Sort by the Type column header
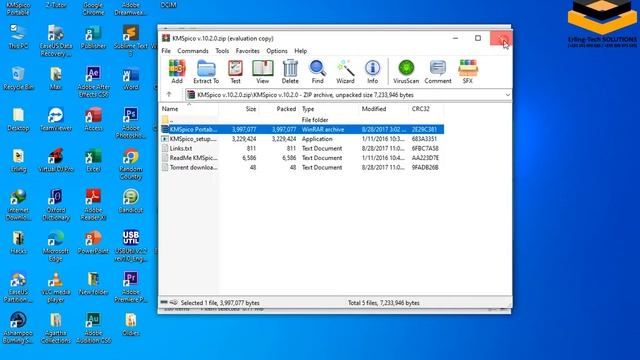Viewport: 640px width, 360px height. [x=329, y=109]
